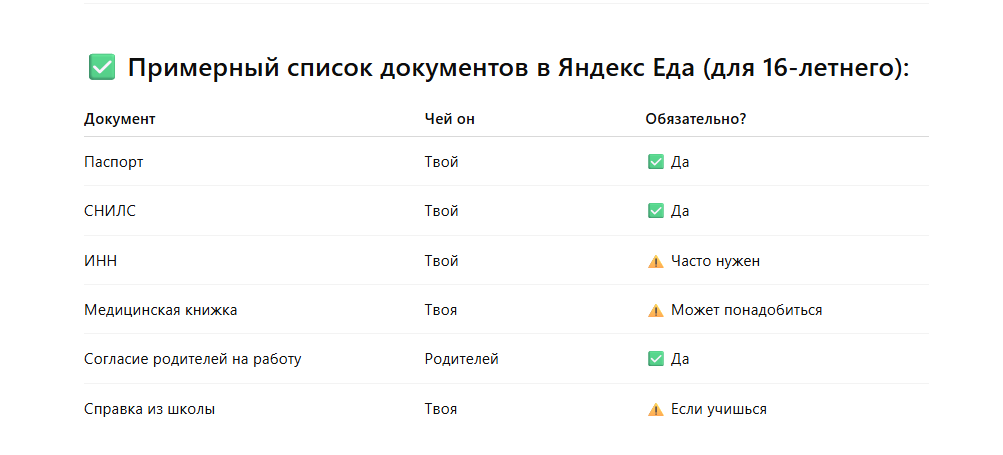Click the green check icon in Паспорт row
This screenshot has height=455, width=1003.
coord(655,162)
